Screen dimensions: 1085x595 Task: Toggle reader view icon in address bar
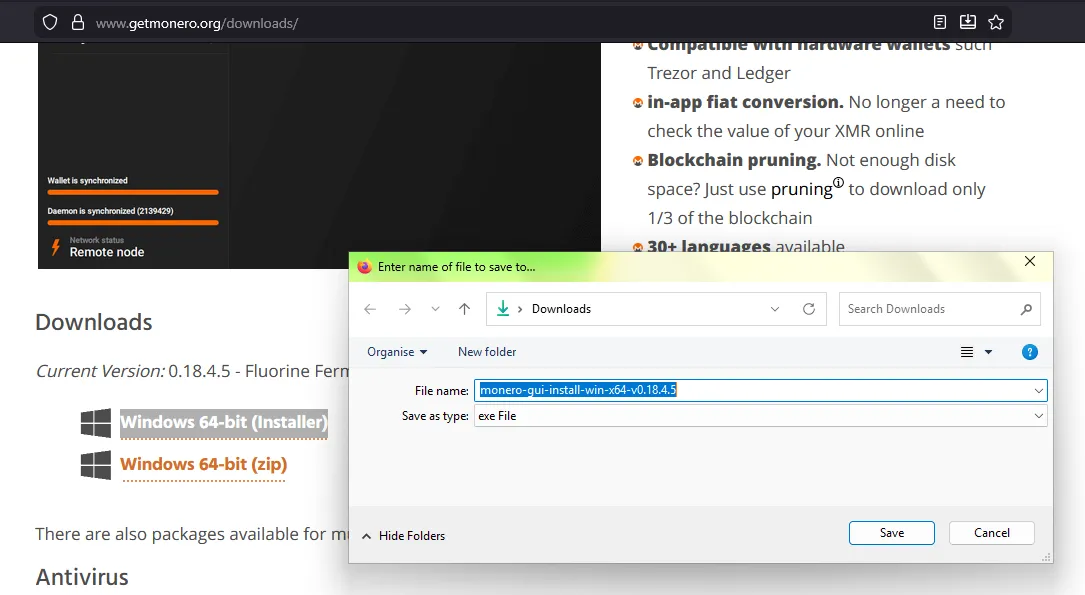pyautogui.click(x=940, y=22)
